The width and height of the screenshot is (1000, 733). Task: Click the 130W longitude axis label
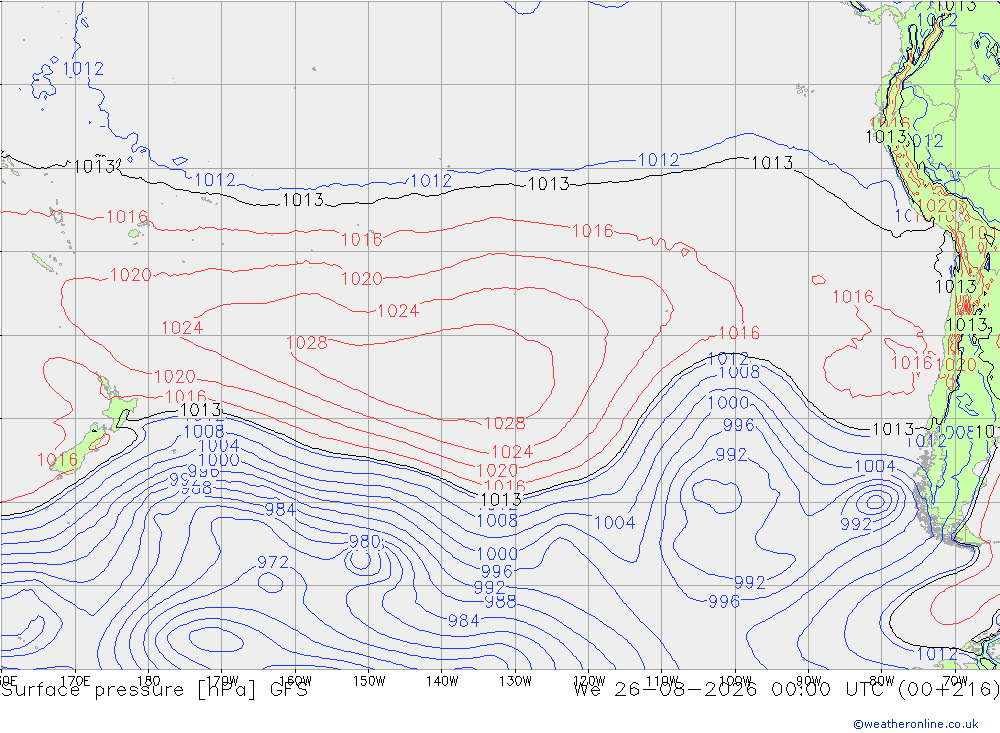pos(515,681)
